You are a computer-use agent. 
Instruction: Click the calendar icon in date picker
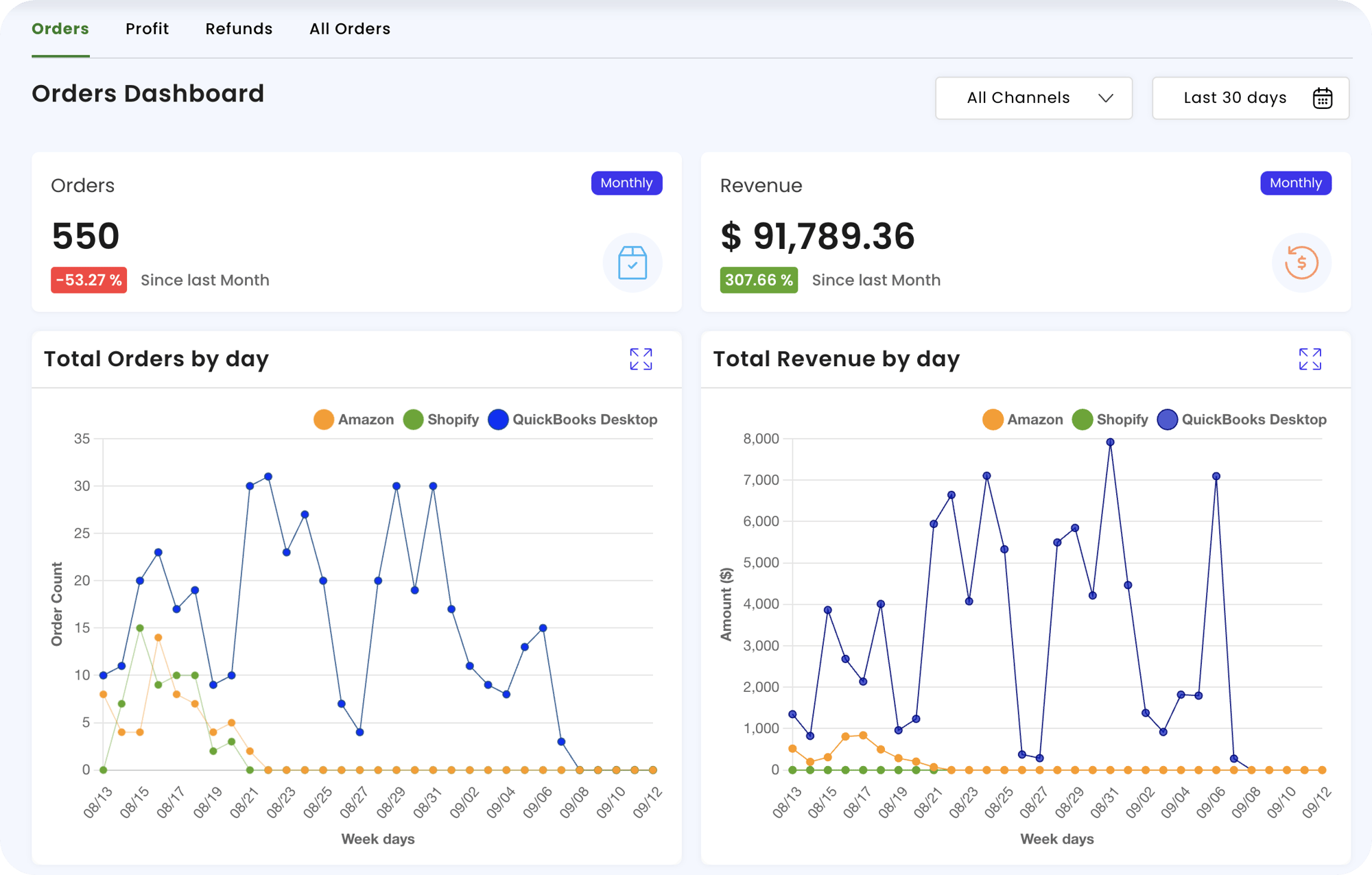coord(1323,98)
